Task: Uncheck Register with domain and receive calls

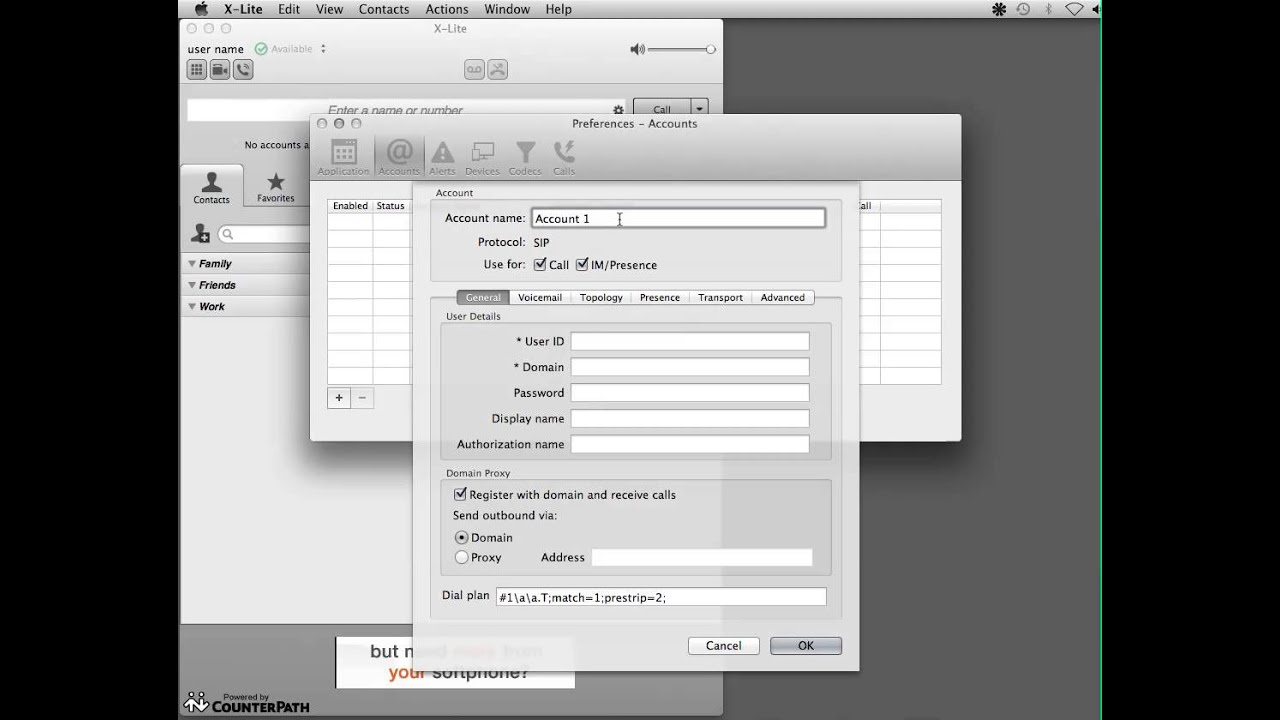Action: coord(460,494)
